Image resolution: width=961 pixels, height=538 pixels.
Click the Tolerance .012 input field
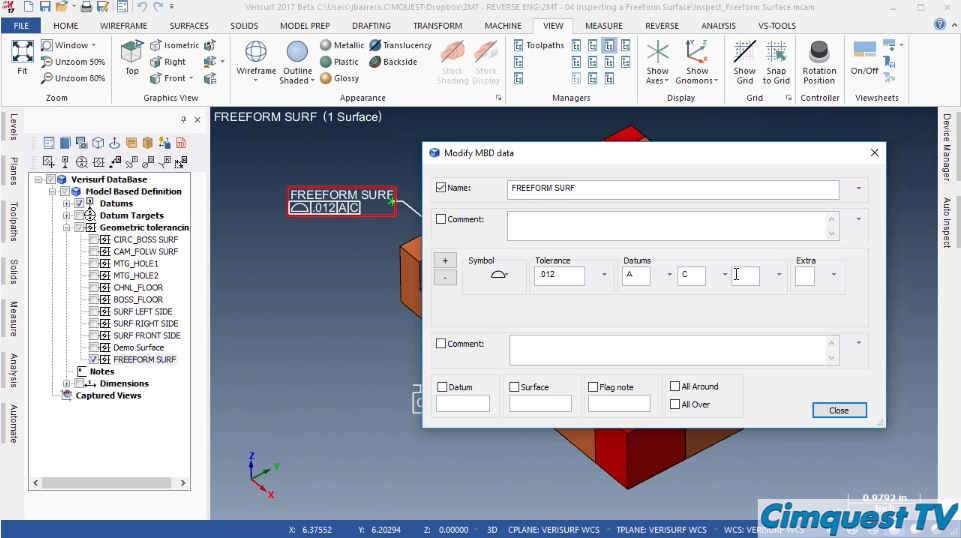(560, 275)
